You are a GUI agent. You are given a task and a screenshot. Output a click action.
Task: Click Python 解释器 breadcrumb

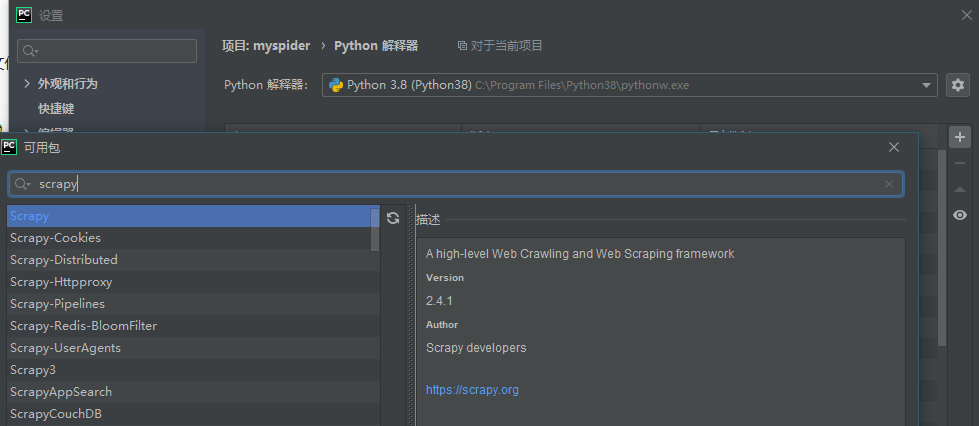[376, 46]
